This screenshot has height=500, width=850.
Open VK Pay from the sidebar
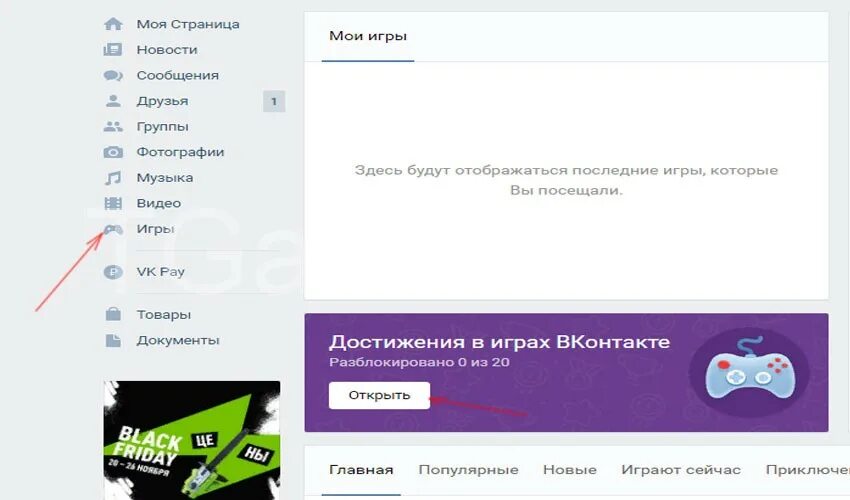[x=160, y=272]
